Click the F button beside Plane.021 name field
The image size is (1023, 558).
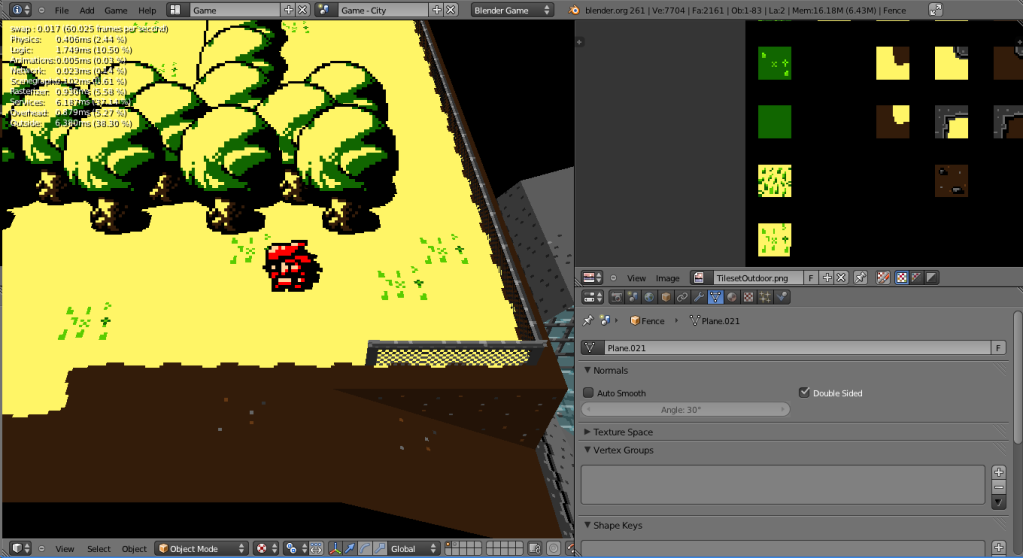997,348
